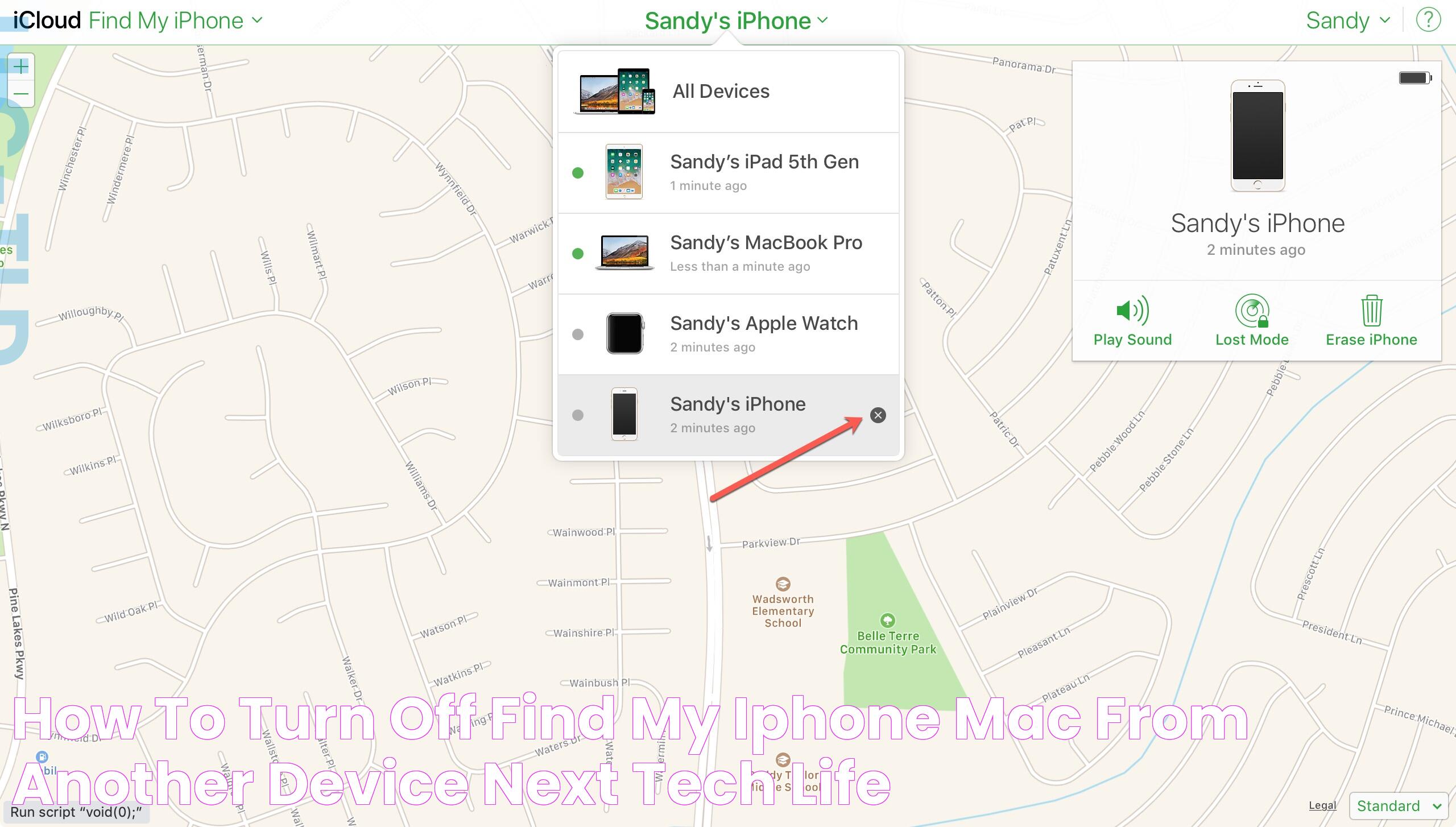The image size is (1456, 827).
Task: Click the zoom in plus button on map
Action: click(20, 65)
